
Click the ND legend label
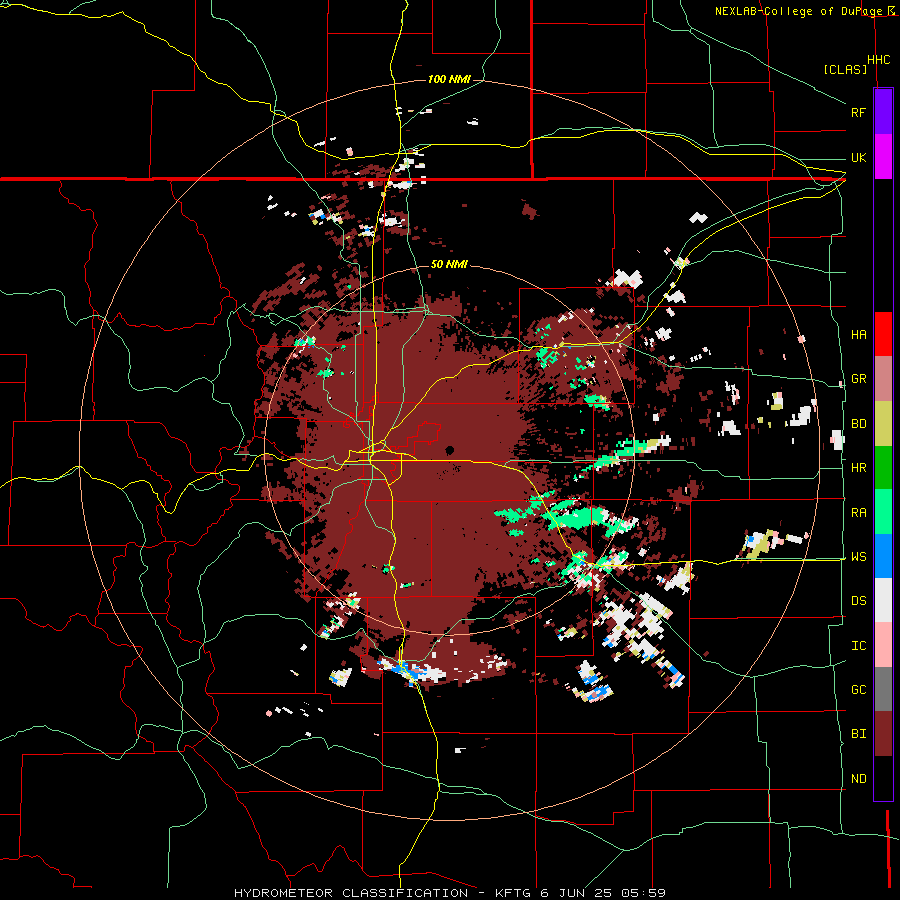[x=858, y=779]
